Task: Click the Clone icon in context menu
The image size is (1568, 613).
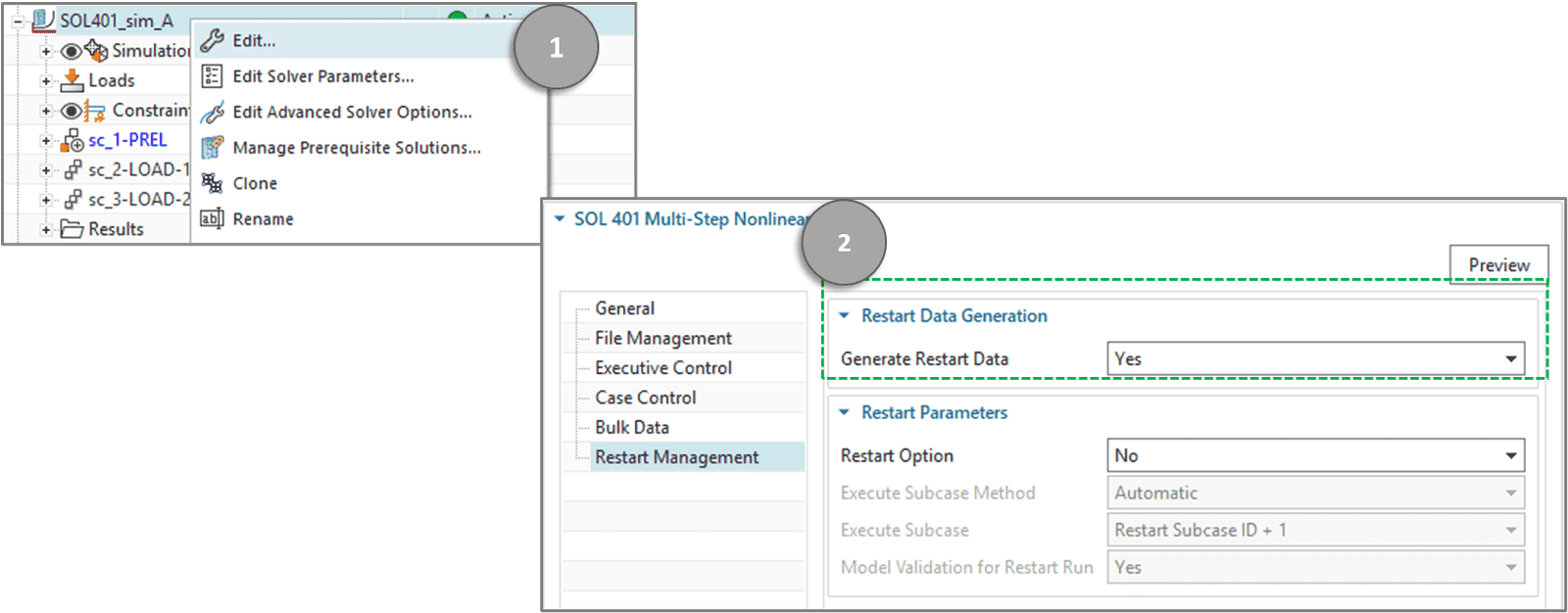Action: click(212, 183)
